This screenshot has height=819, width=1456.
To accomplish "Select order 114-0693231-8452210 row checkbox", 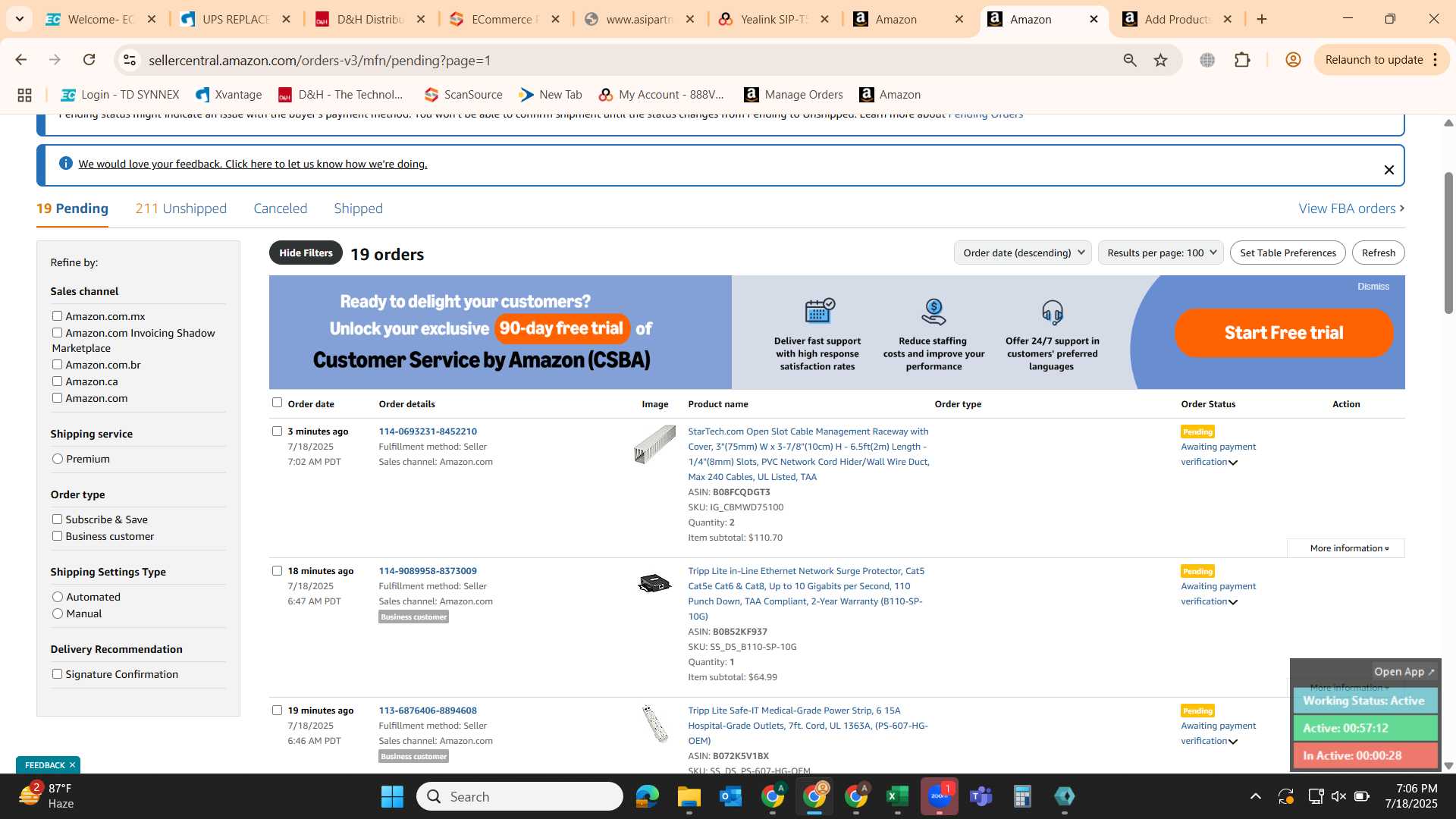I will [277, 431].
